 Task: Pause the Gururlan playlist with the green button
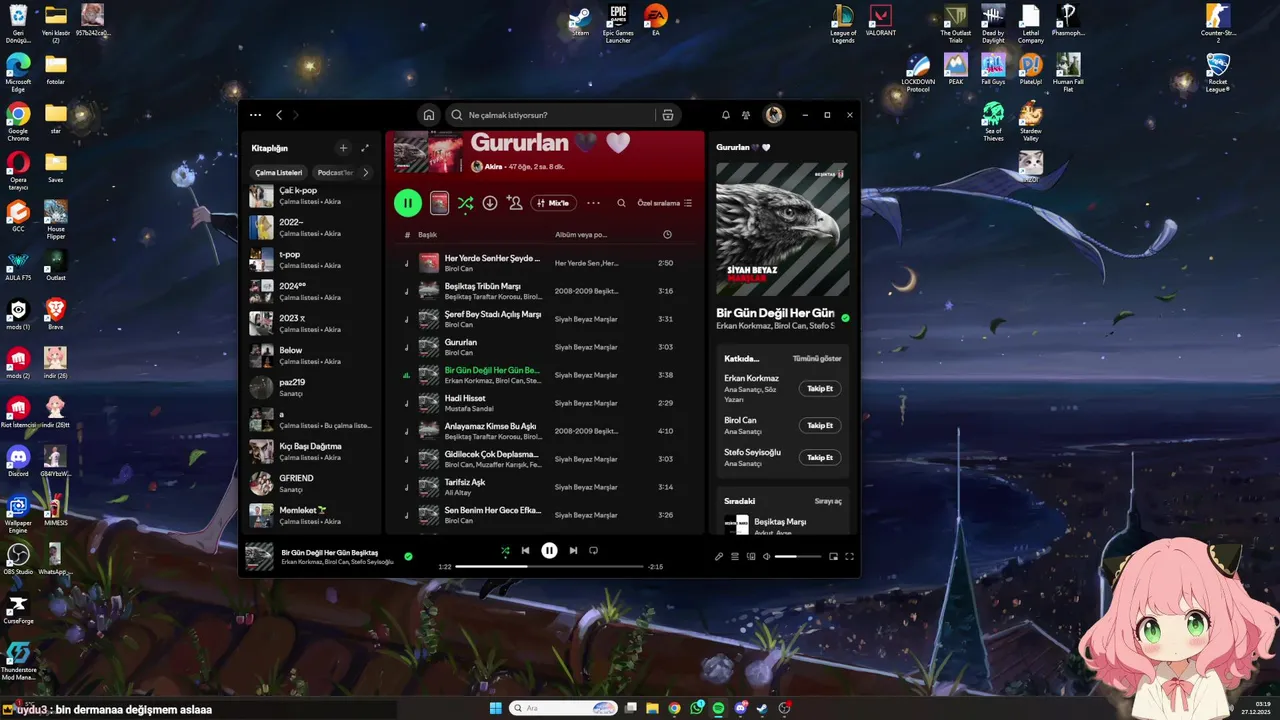click(407, 203)
